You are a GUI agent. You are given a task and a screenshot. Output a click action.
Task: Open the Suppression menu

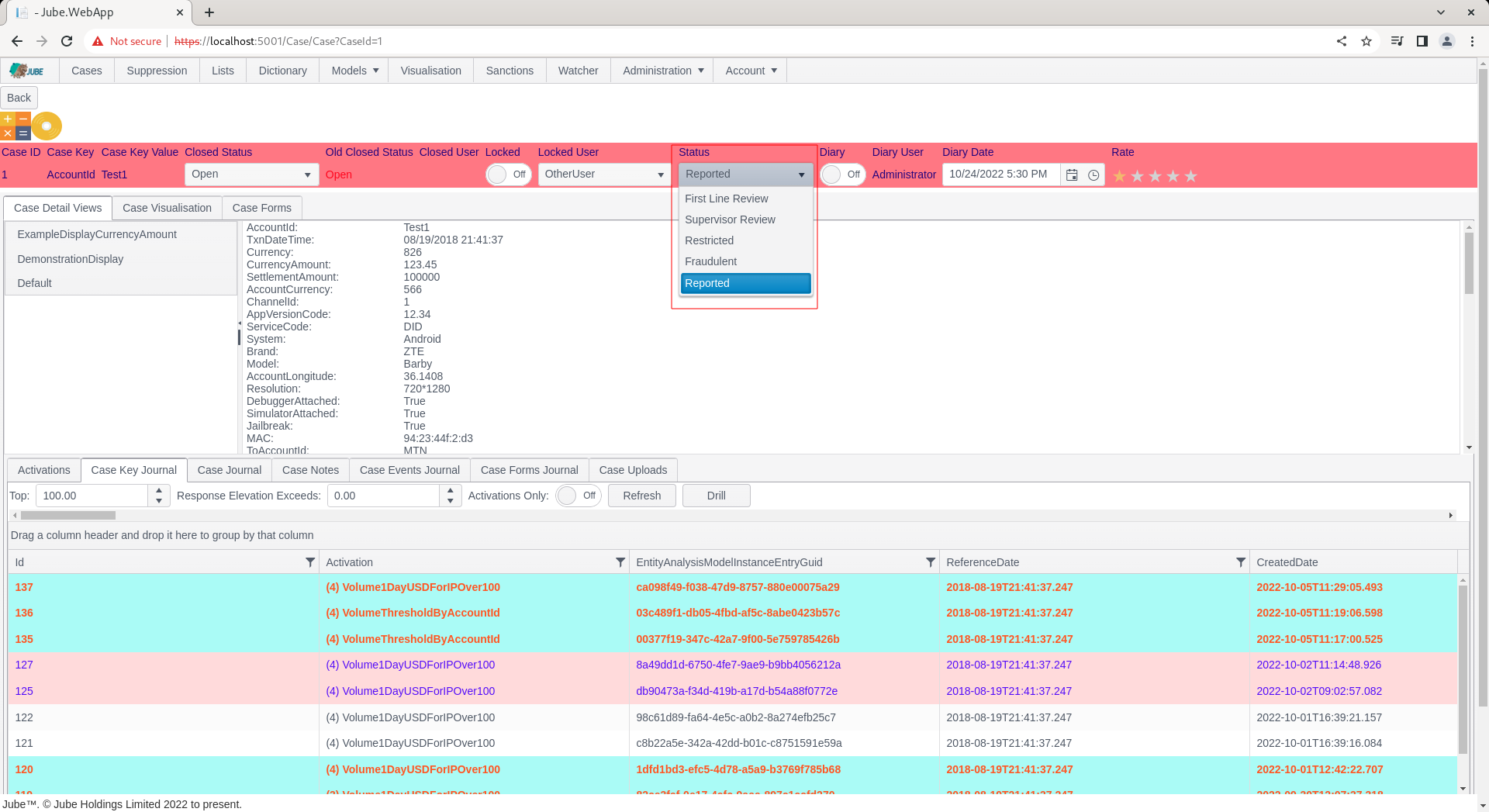coord(157,71)
